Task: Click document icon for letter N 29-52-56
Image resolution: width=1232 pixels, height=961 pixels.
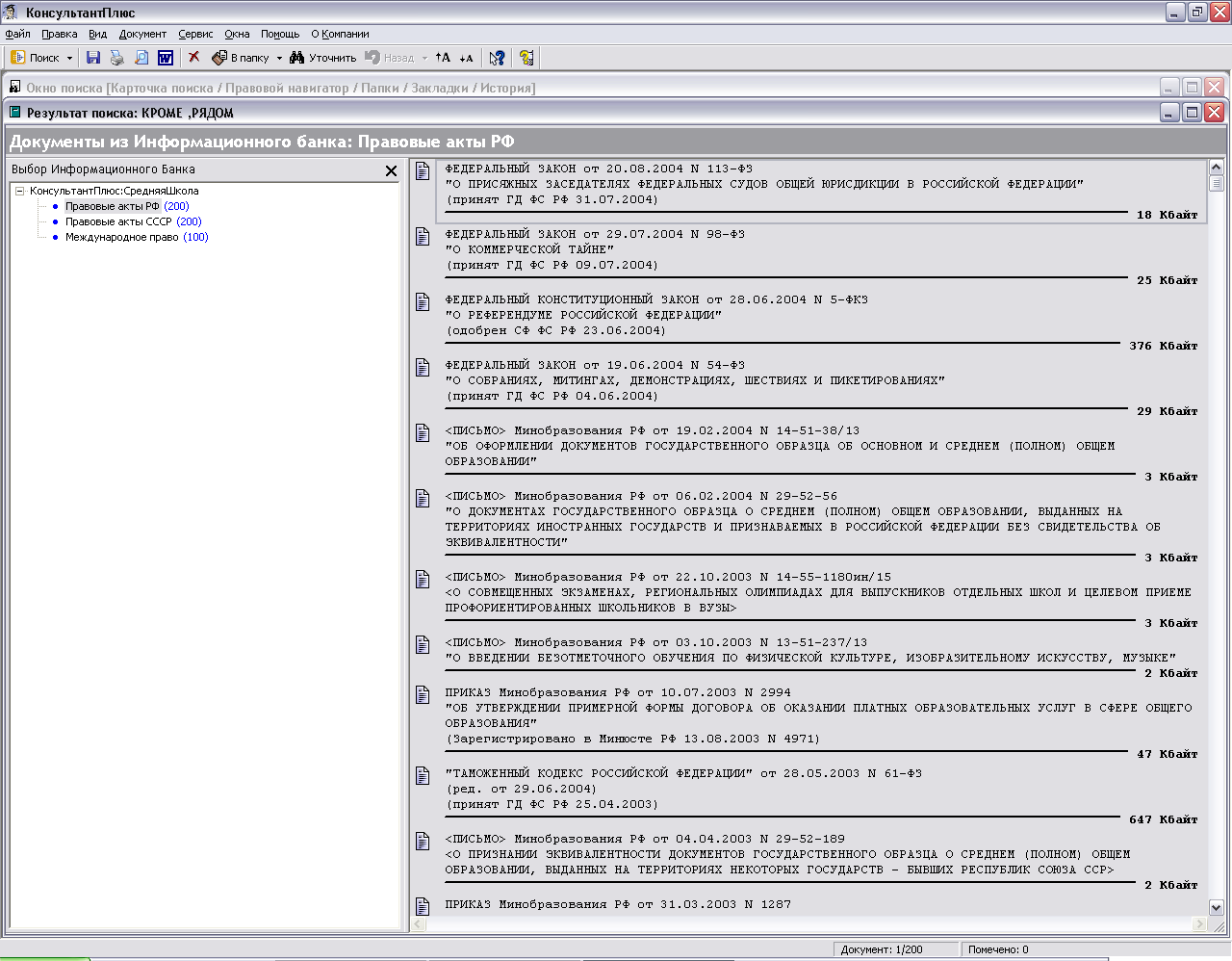Action: tap(423, 499)
